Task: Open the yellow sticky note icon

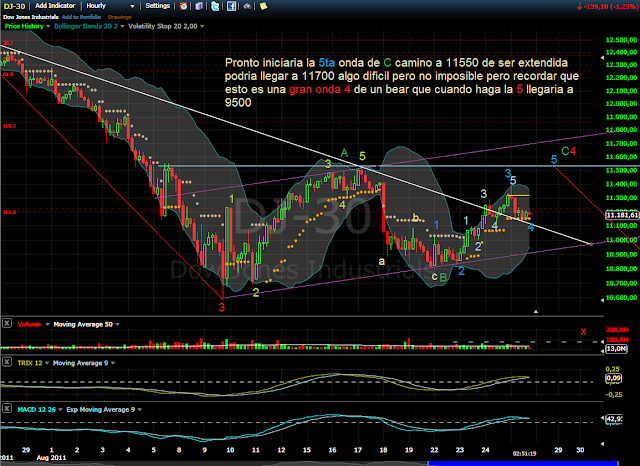Action: (264, 6)
